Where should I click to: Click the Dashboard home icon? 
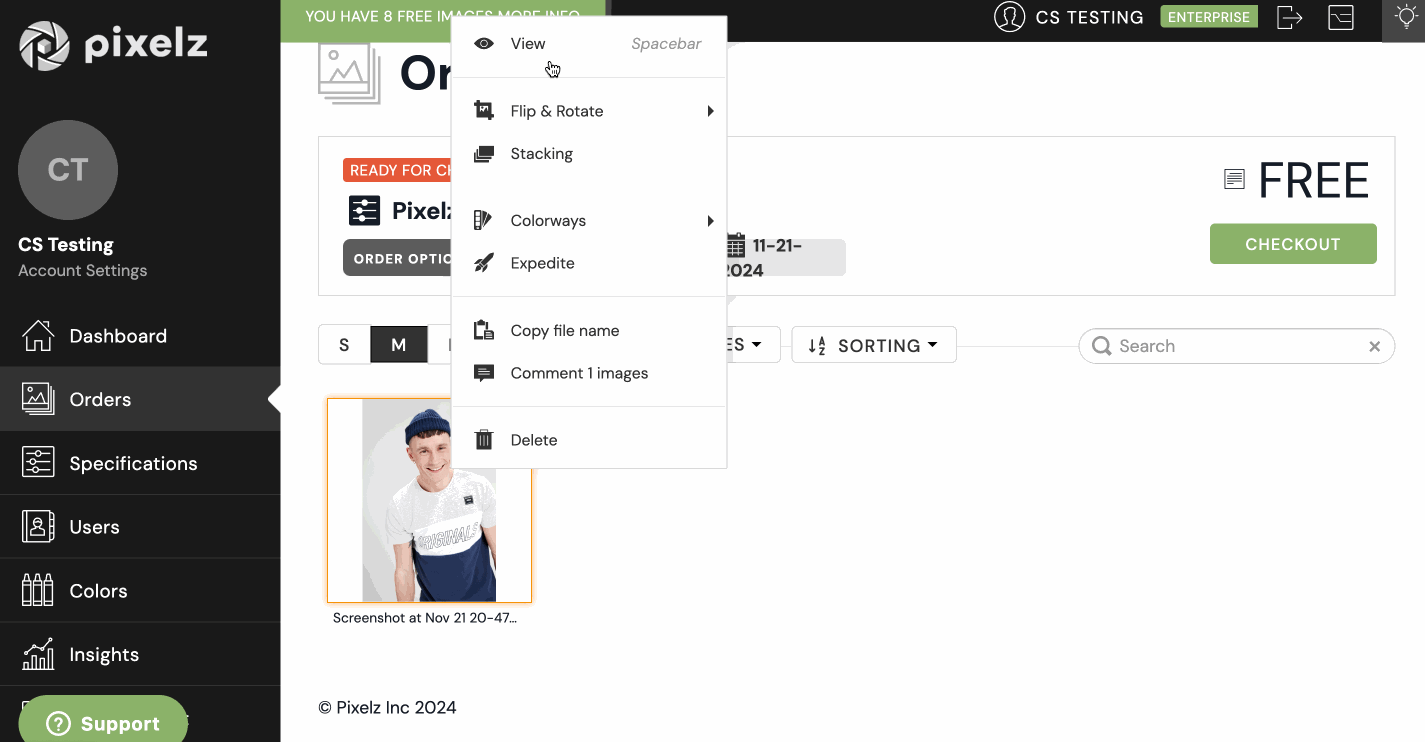click(x=37, y=335)
